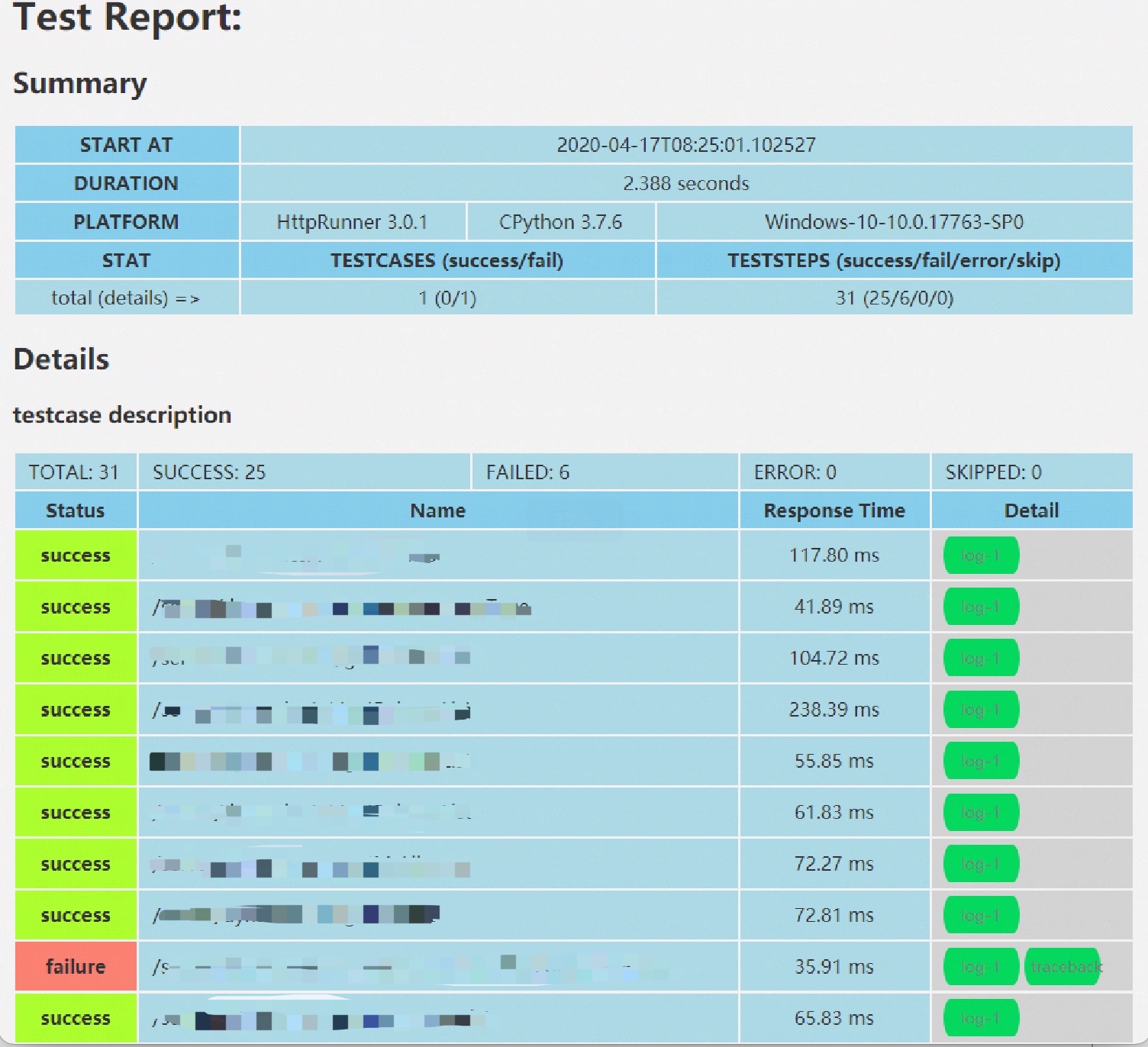This screenshot has height=1047, width=1148.
Task: Click success status of 65.83 ms row
Action: coord(76,1018)
